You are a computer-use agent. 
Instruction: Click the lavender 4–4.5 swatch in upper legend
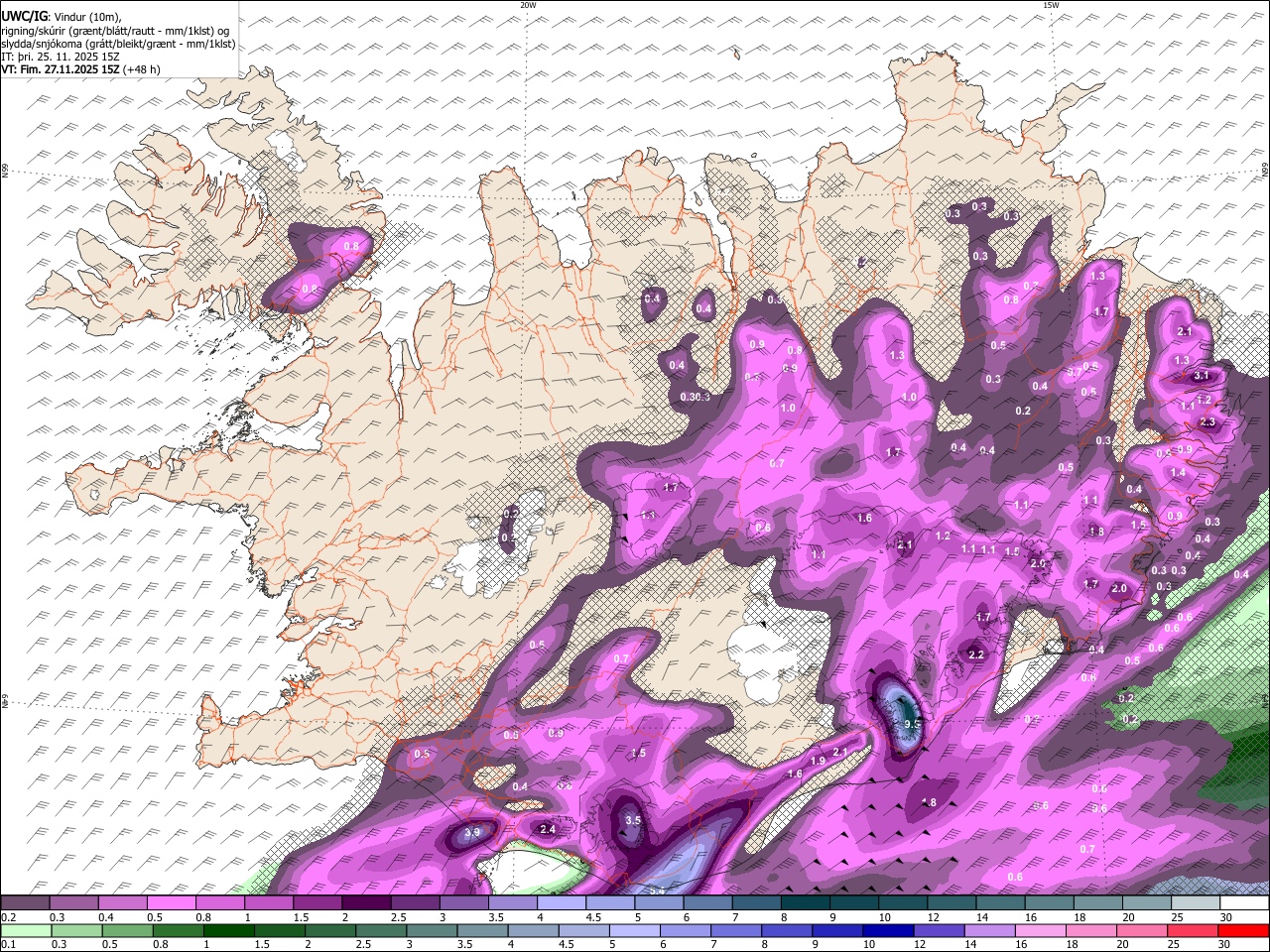point(562,903)
